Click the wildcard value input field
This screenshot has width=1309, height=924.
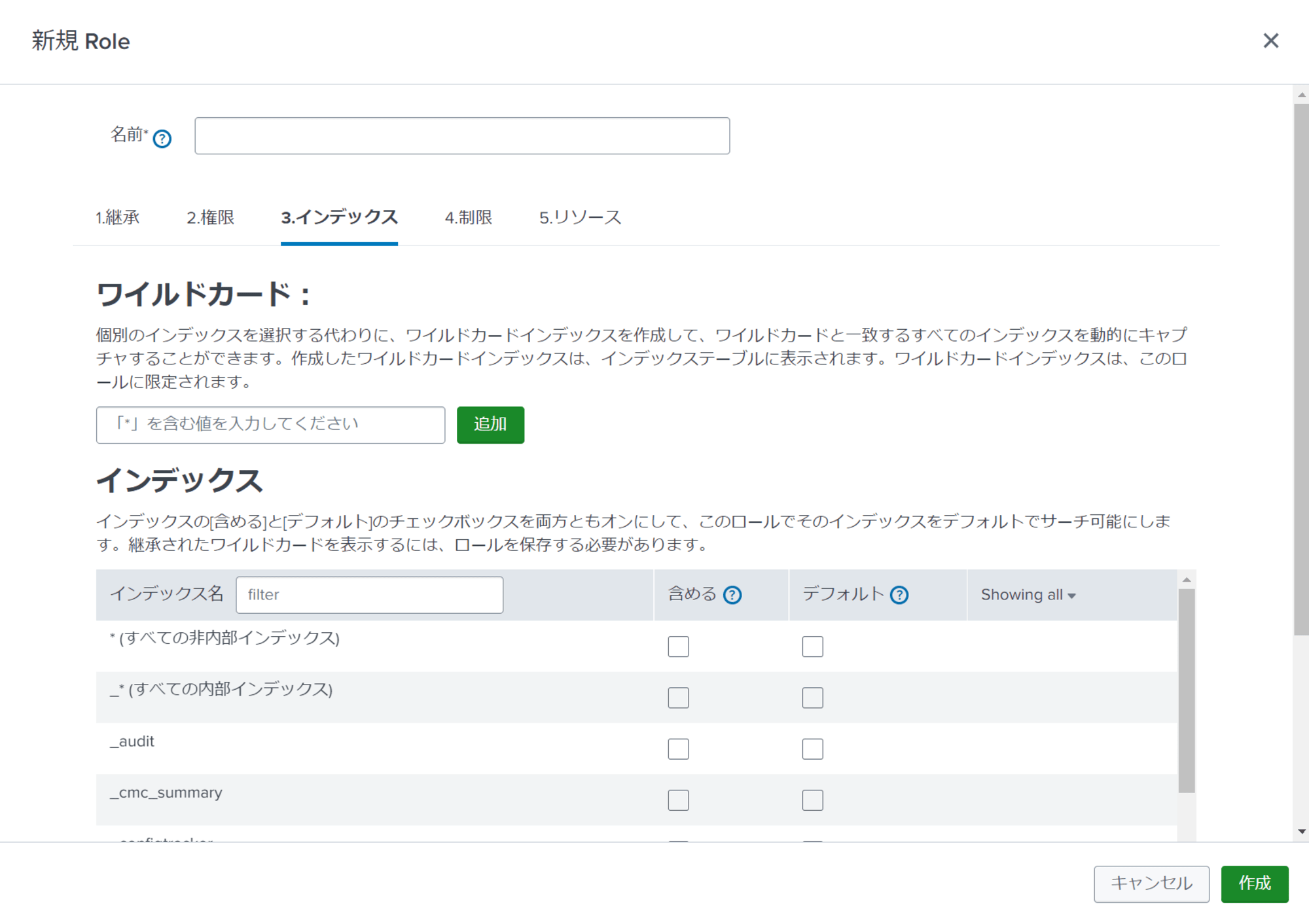click(x=270, y=425)
